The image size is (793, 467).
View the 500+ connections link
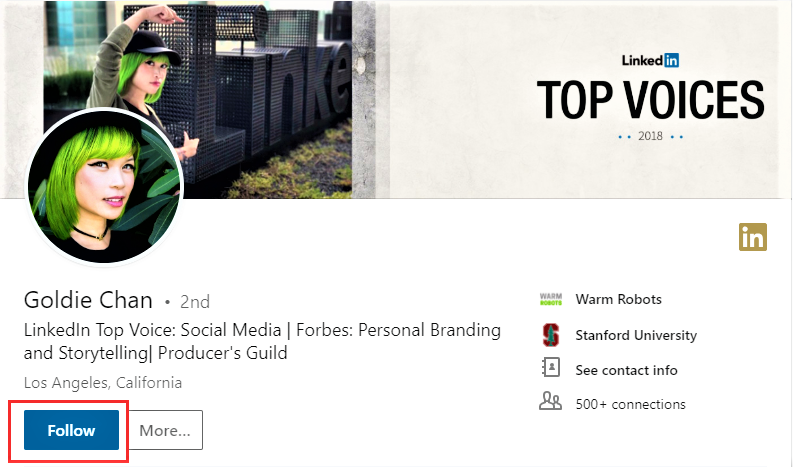[630, 404]
